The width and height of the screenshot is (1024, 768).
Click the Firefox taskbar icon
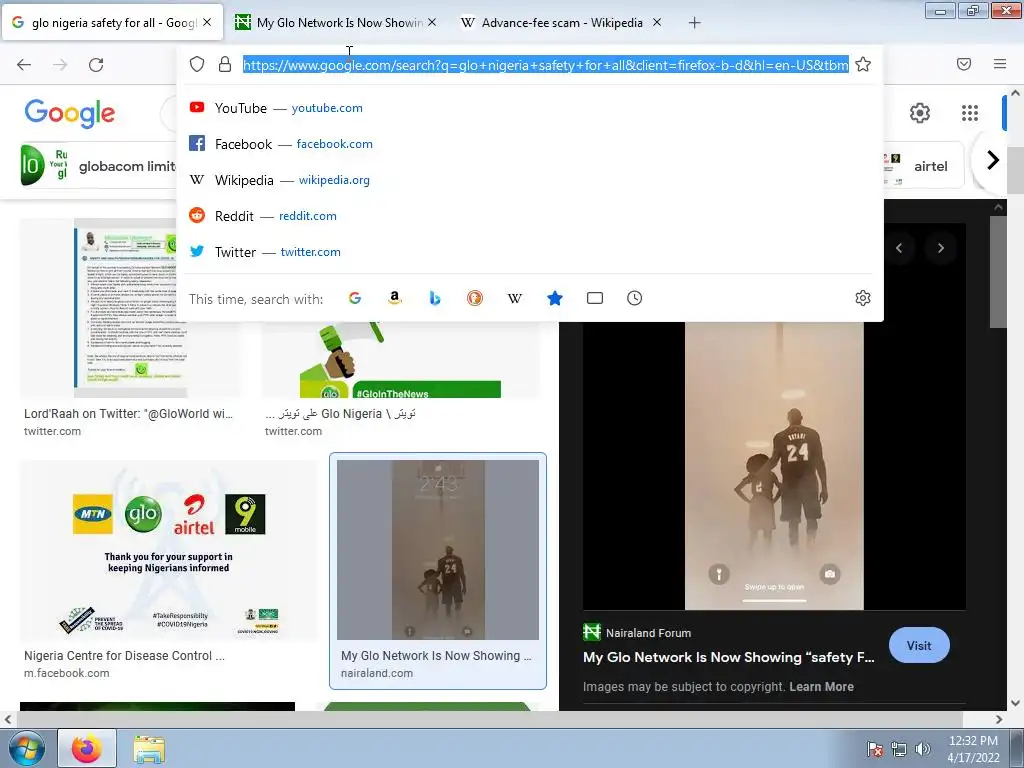(x=87, y=748)
